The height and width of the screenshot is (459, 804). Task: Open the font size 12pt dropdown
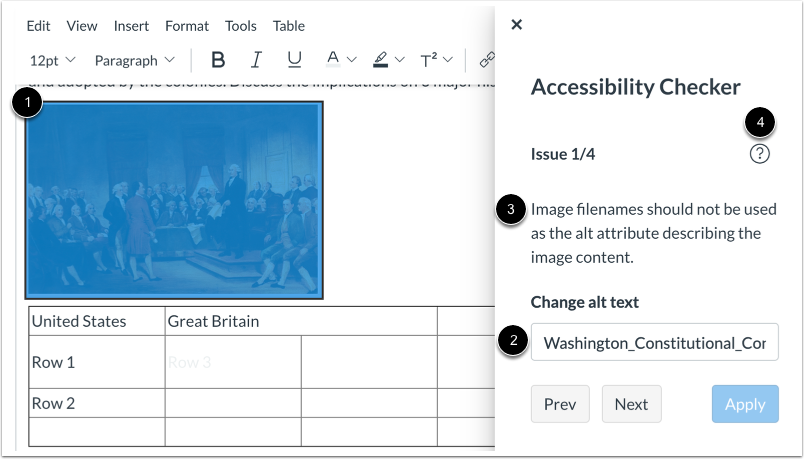(x=52, y=61)
